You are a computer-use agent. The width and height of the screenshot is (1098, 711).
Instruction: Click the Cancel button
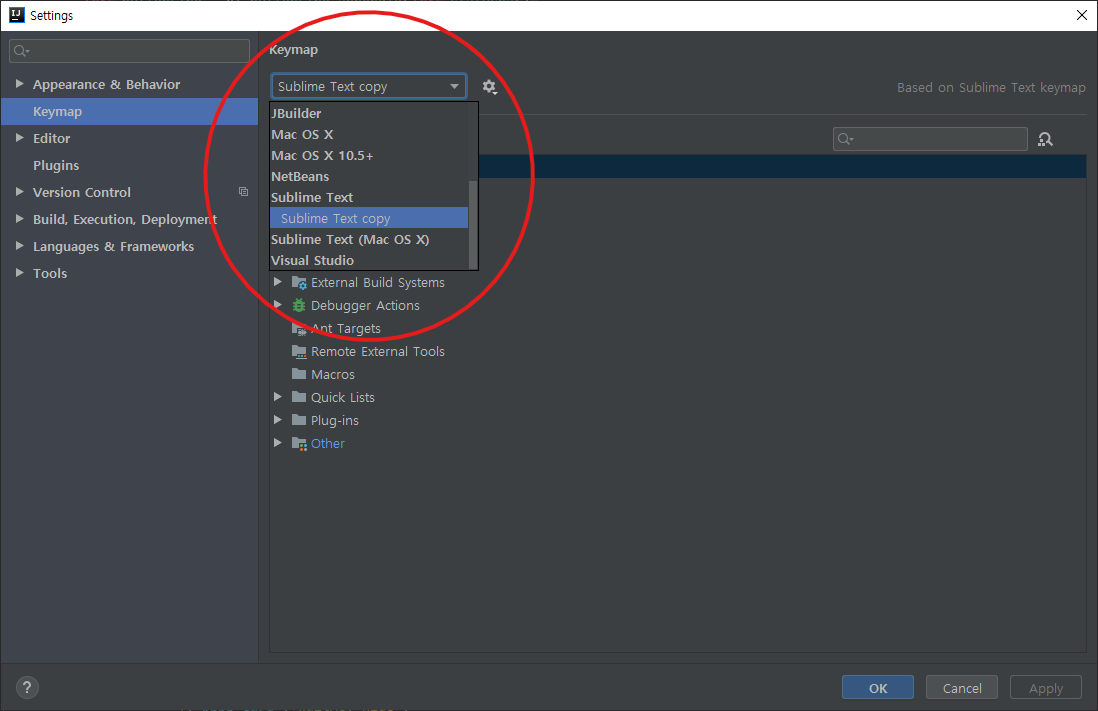961,687
